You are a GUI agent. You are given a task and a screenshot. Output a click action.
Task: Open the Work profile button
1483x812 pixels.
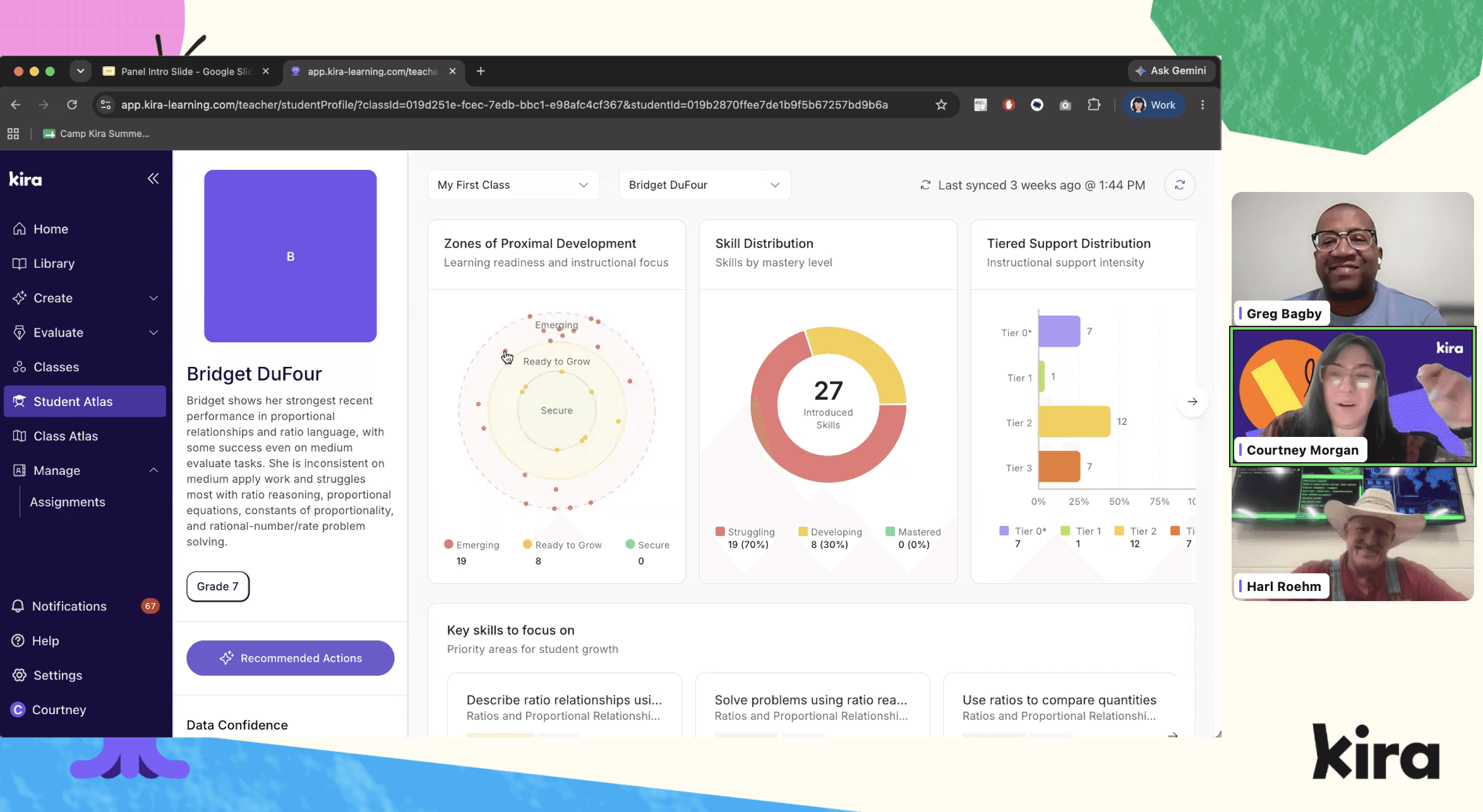1153,105
